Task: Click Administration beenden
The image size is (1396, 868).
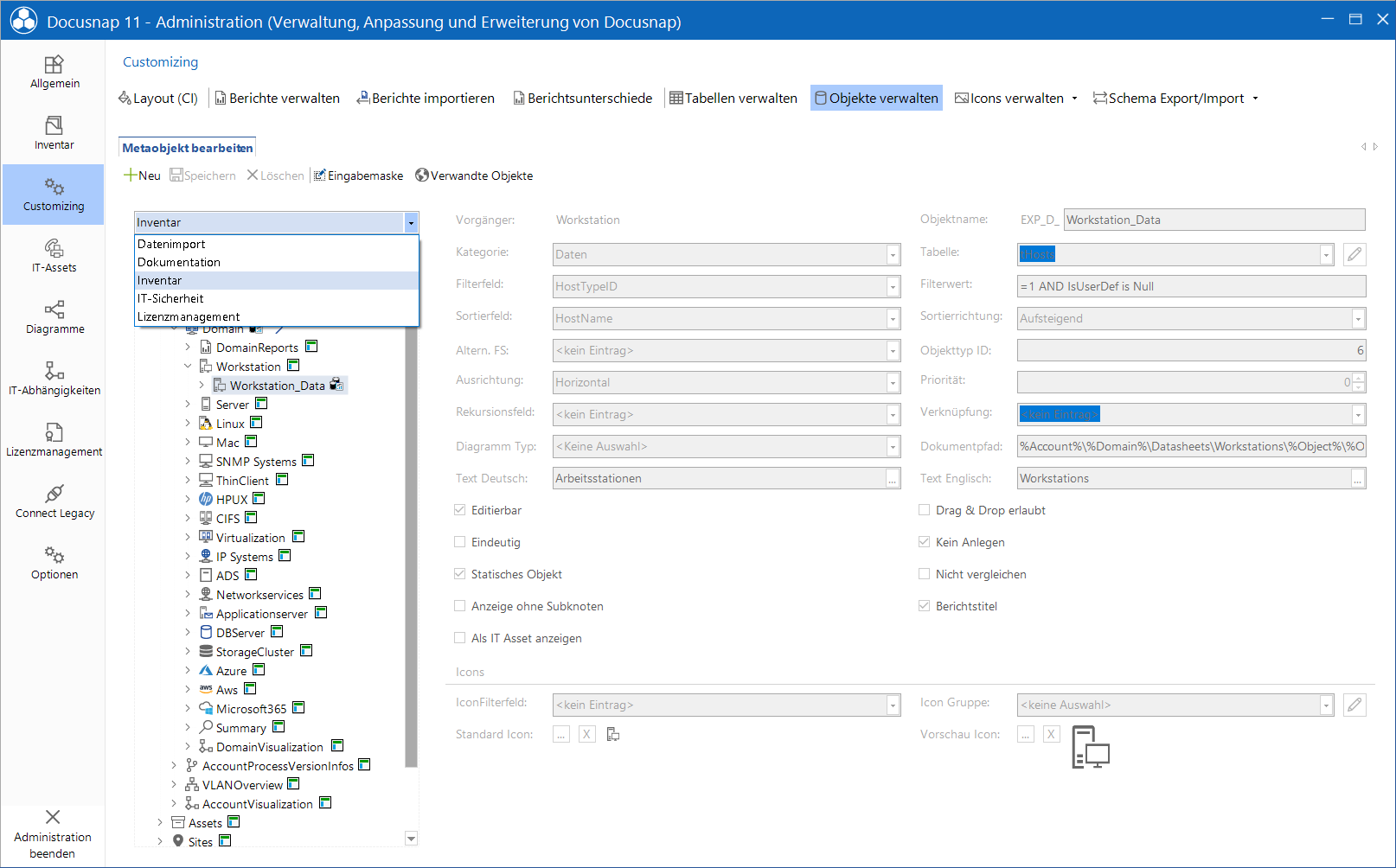Action: pos(53,834)
